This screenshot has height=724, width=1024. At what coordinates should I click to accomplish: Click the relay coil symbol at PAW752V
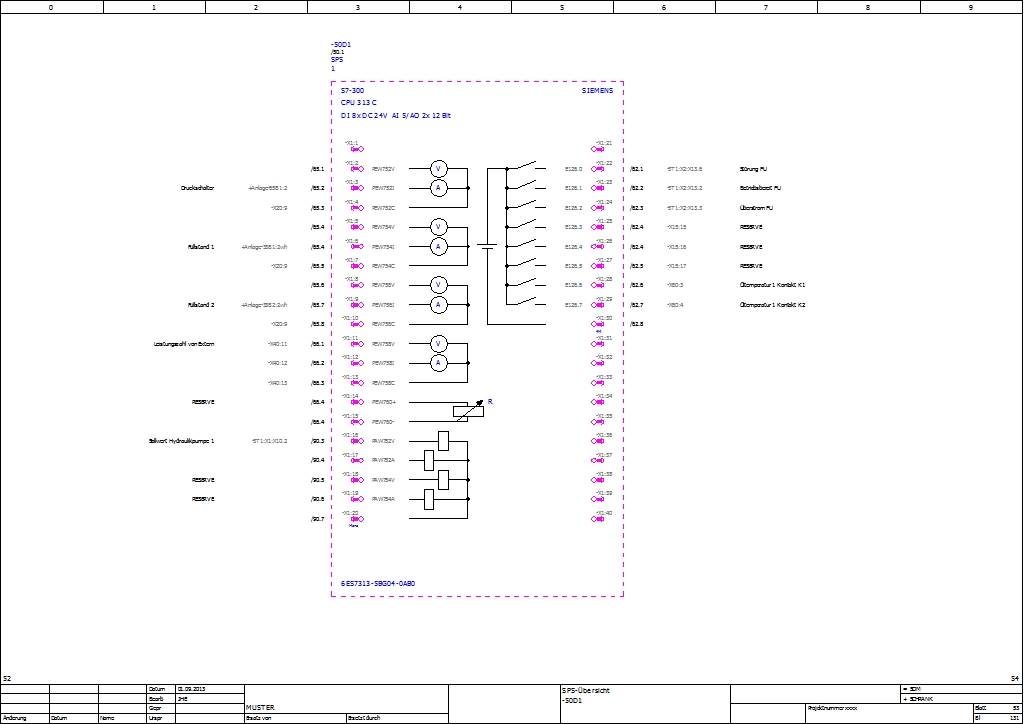point(443,440)
